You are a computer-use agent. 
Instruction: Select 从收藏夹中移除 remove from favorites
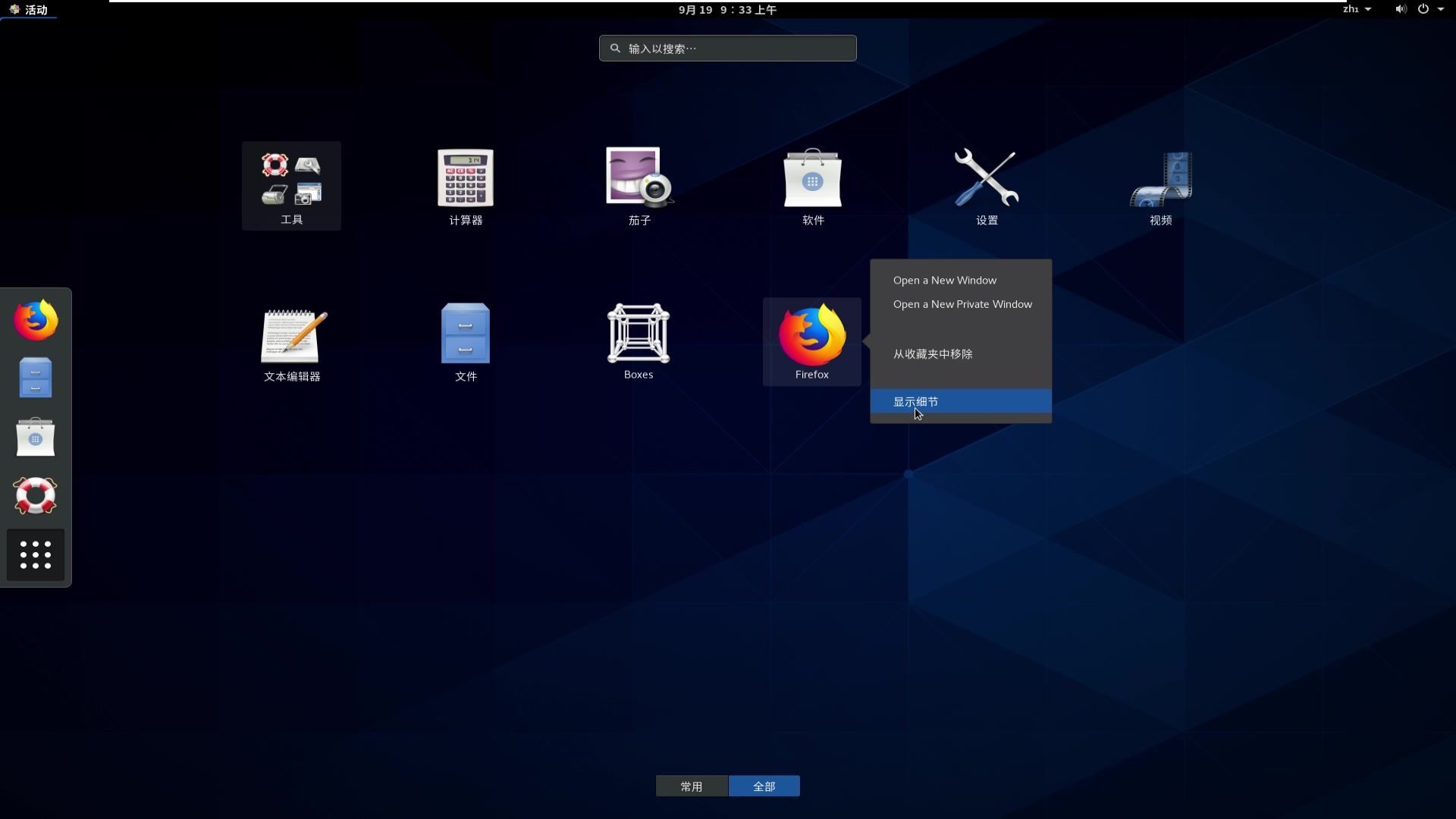coord(961,354)
